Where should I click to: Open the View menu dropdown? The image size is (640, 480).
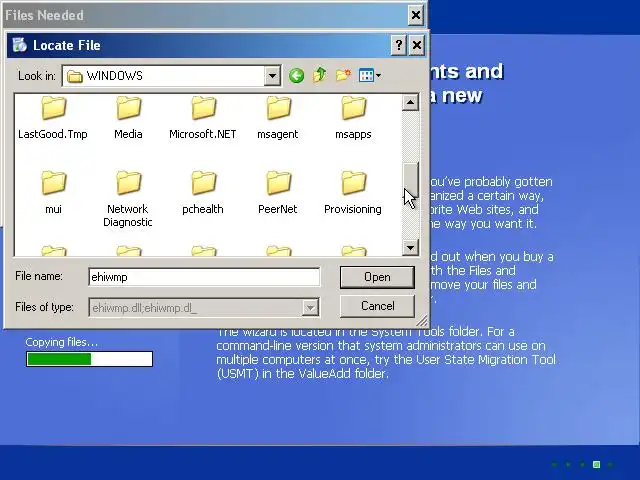click(x=370, y=76)
